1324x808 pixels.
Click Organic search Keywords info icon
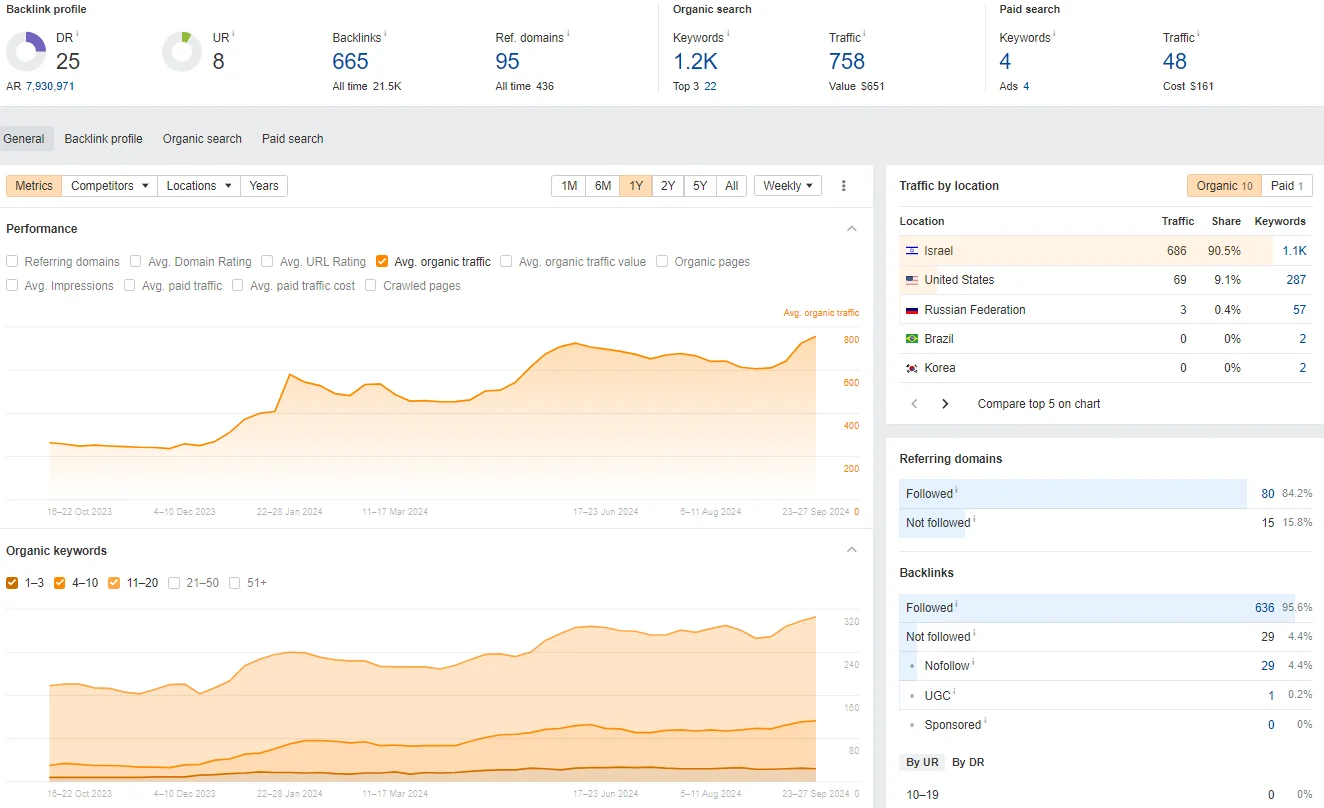(x=728, y=34)
